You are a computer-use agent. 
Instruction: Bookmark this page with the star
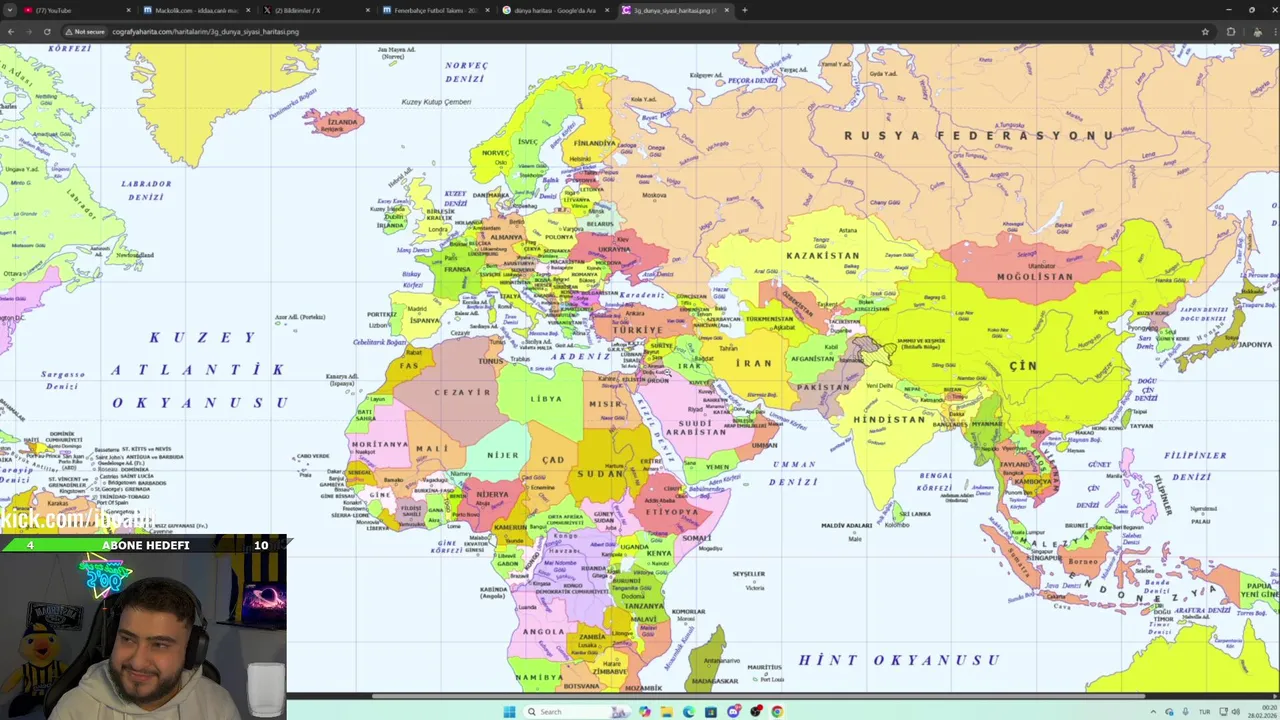[x=1205, y=31]
